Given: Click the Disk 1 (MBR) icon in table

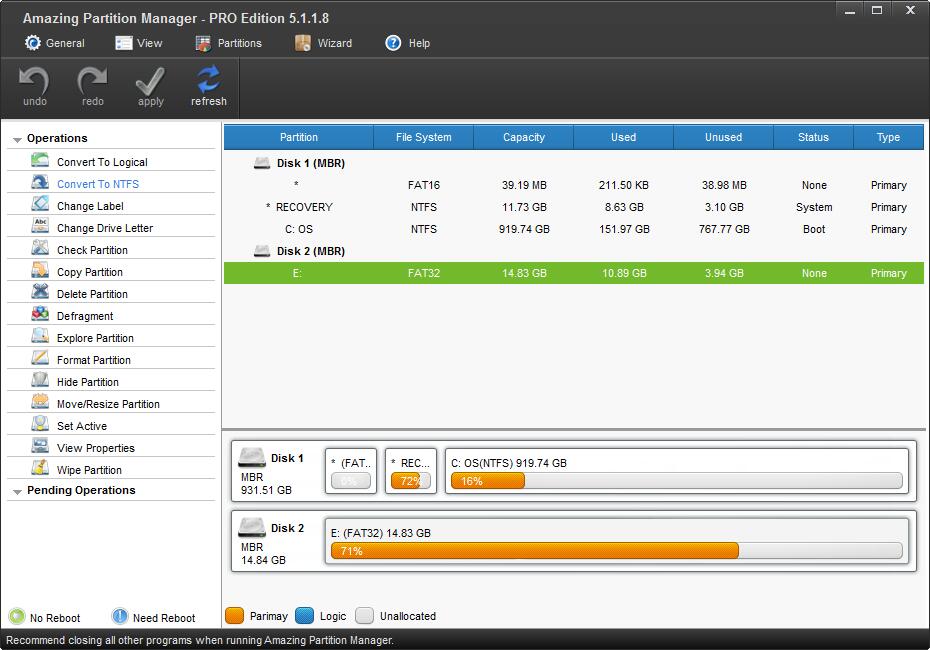Looking at the screenshot, I should (x=262, y=163).
